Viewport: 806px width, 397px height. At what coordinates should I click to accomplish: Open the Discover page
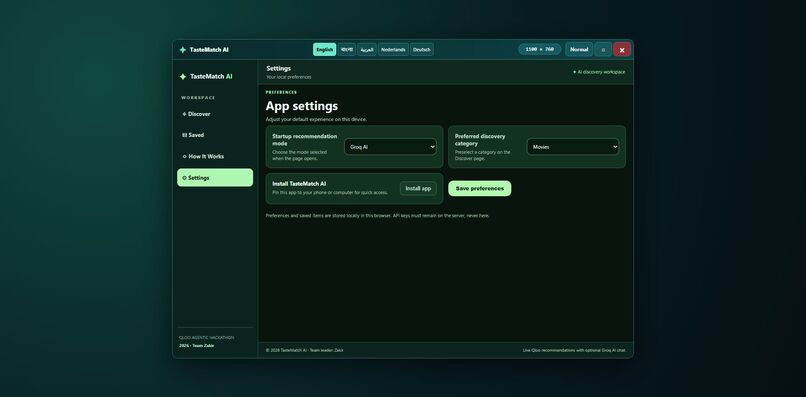[215, 114]
